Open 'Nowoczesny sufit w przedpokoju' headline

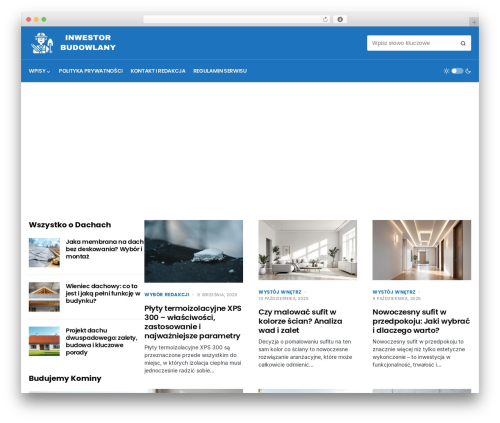tap(421, 321)
